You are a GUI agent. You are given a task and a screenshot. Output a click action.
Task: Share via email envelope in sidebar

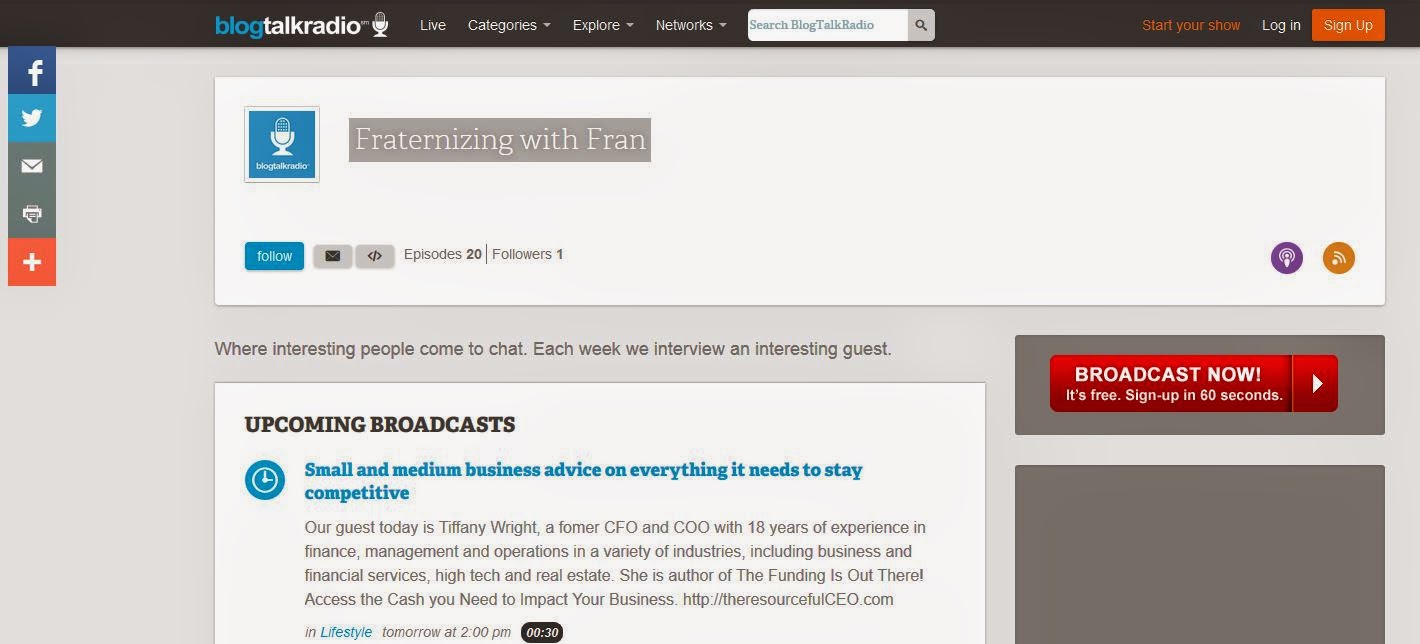coord(32,166)
